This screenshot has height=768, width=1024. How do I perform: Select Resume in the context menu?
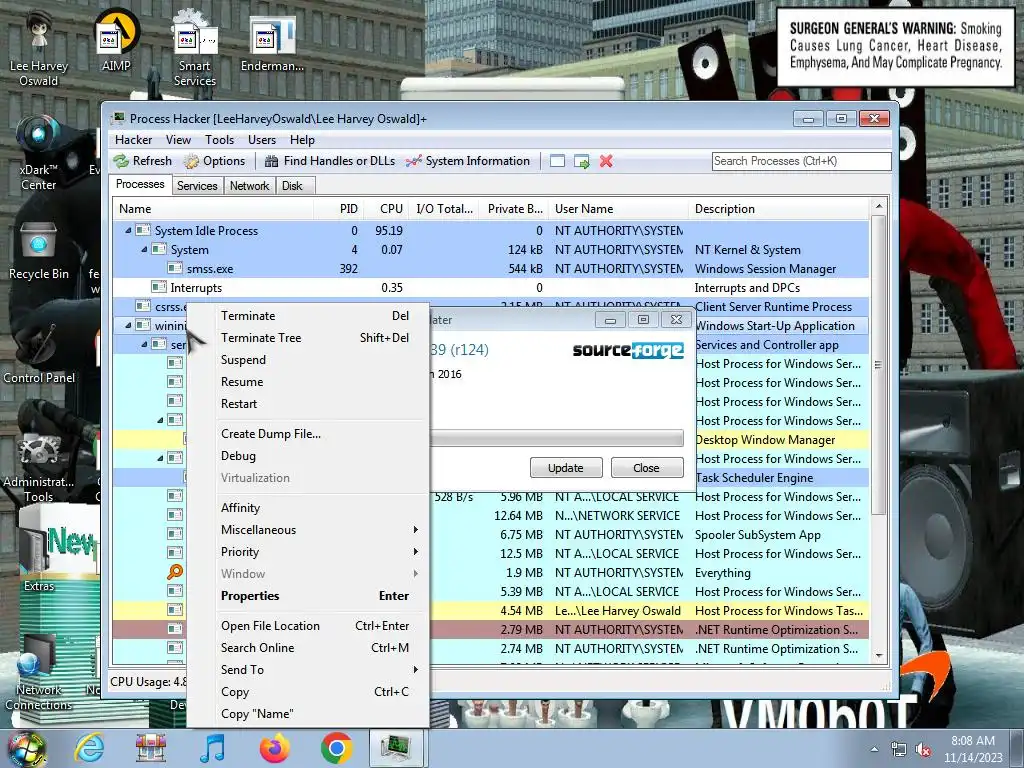(319, 382)
